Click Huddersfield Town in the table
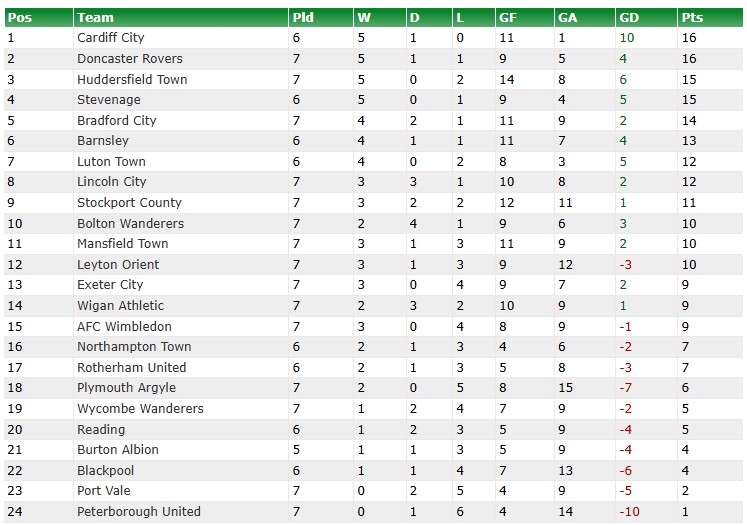747x525 pixels. 132,80
